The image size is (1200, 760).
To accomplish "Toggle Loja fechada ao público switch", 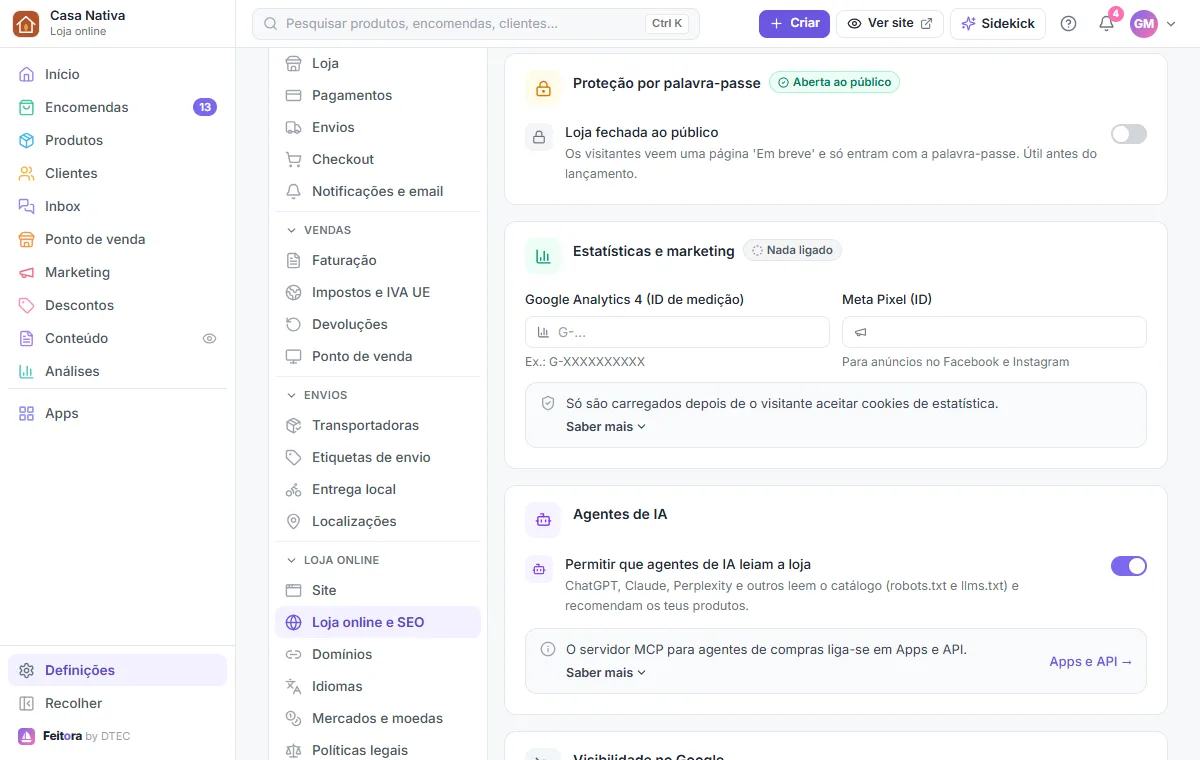I will tap(1129, 134).
